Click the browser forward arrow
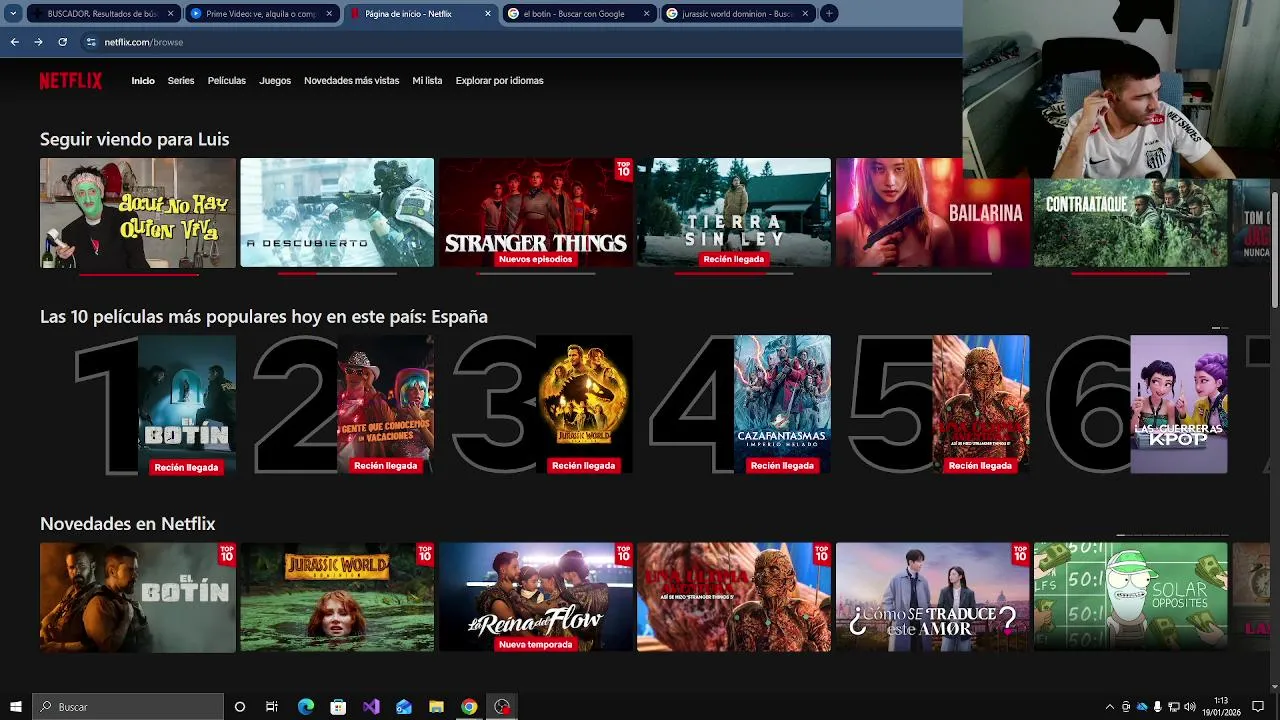 38,42
